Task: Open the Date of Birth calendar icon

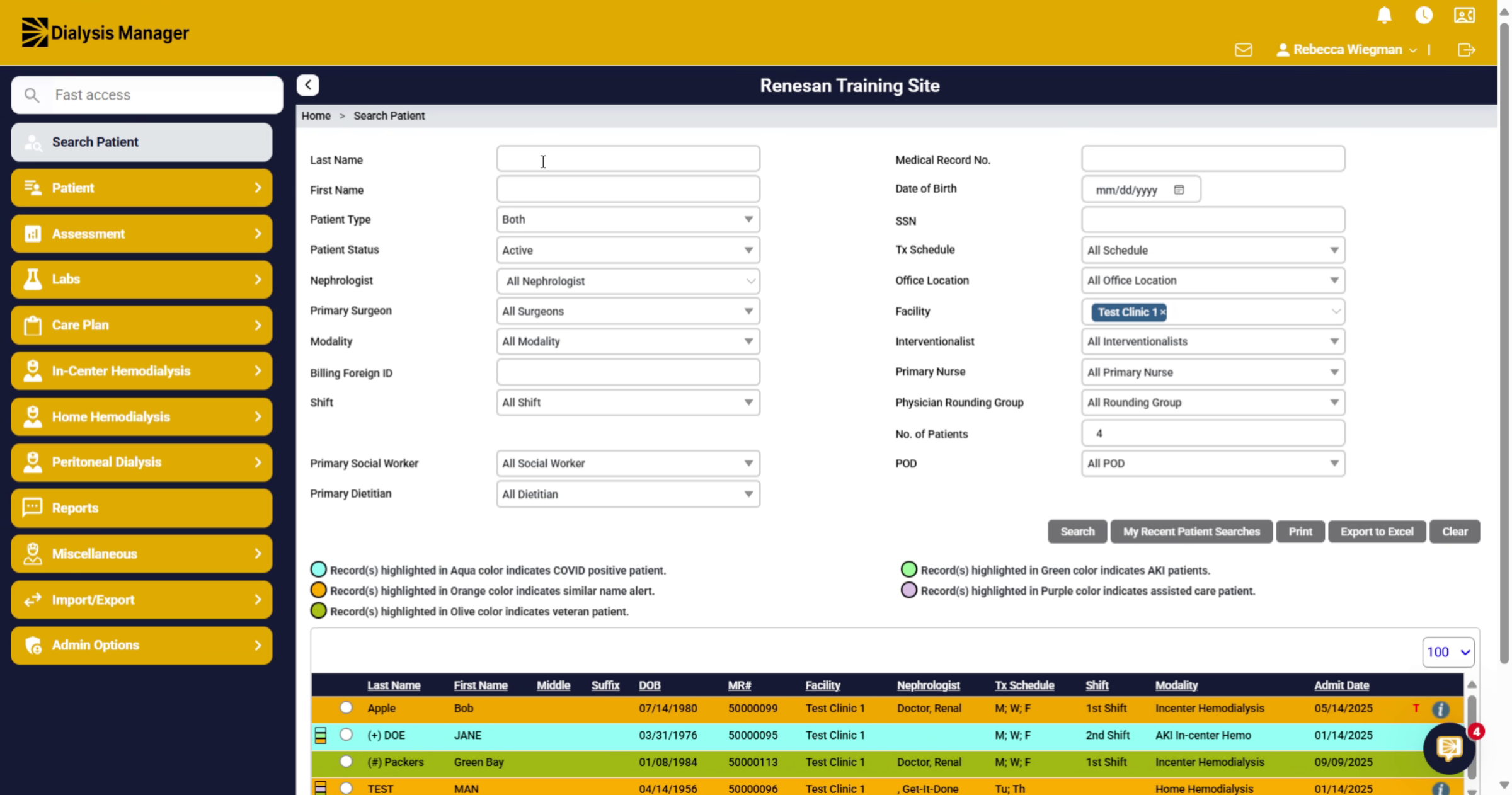Action: (1179, 190)
